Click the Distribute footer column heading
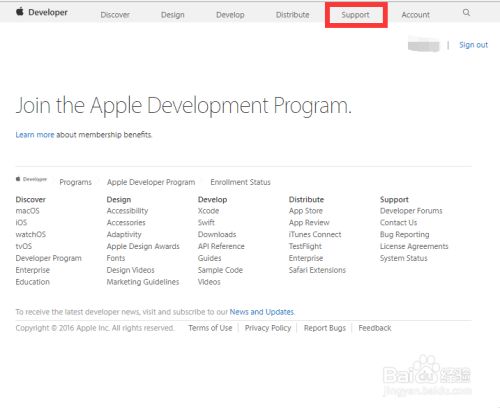The image size is (500, 408). [x=306, y=200]
